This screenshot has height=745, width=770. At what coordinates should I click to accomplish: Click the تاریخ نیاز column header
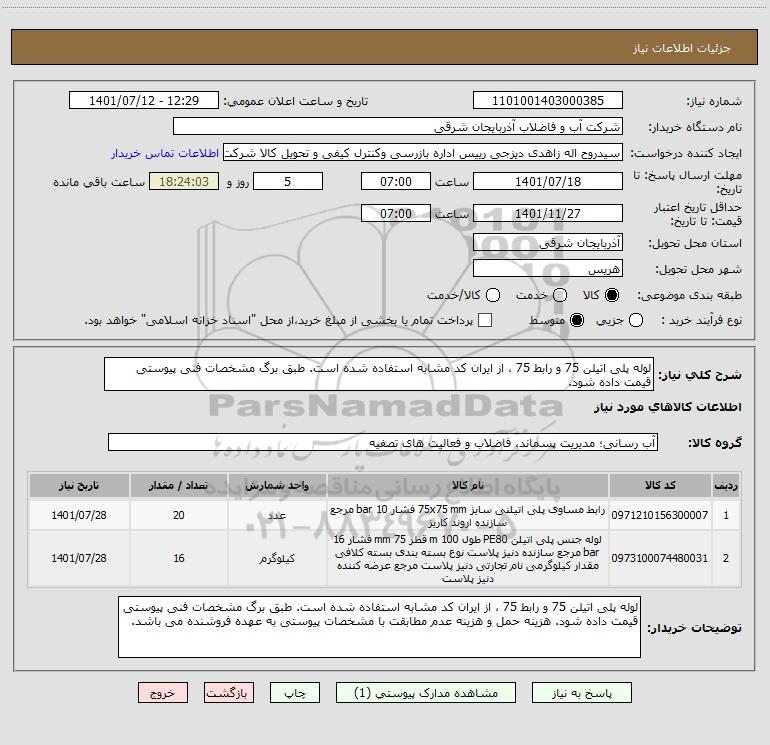(79, 485)
